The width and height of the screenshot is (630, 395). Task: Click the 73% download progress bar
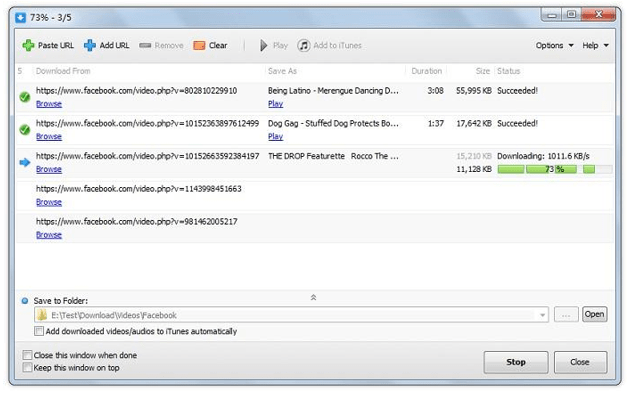click(555, 169)
